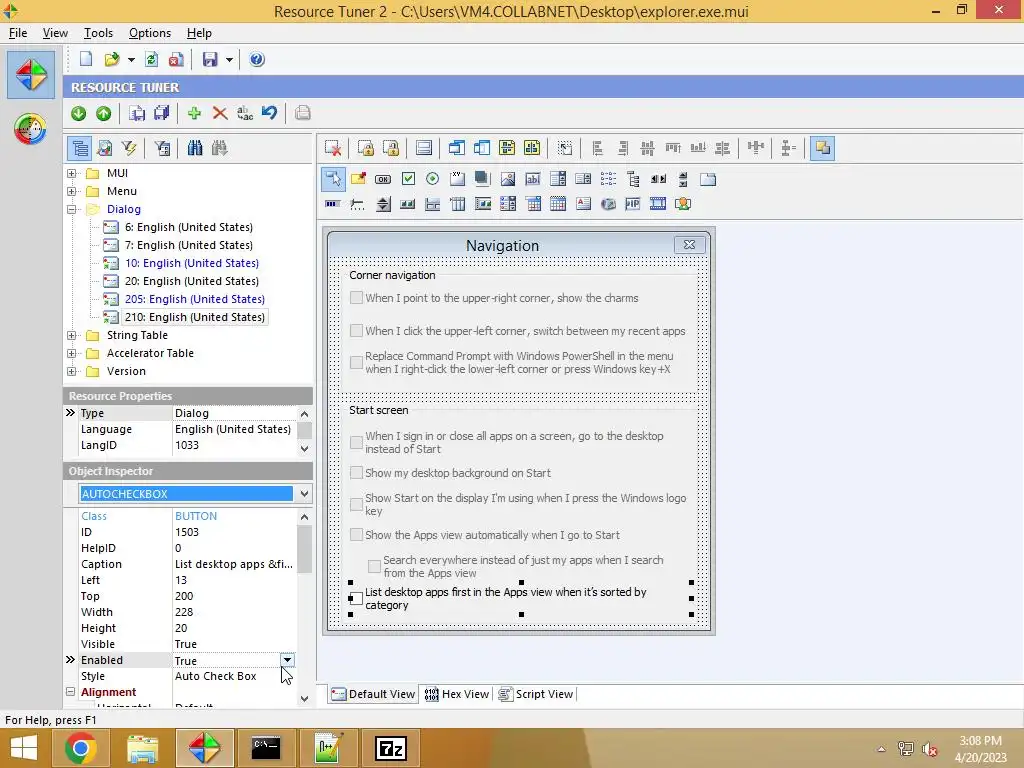Check 'Show the Apps view automatically' box
This screenshot has width=1024, height=768.
(x=356, y=535)
